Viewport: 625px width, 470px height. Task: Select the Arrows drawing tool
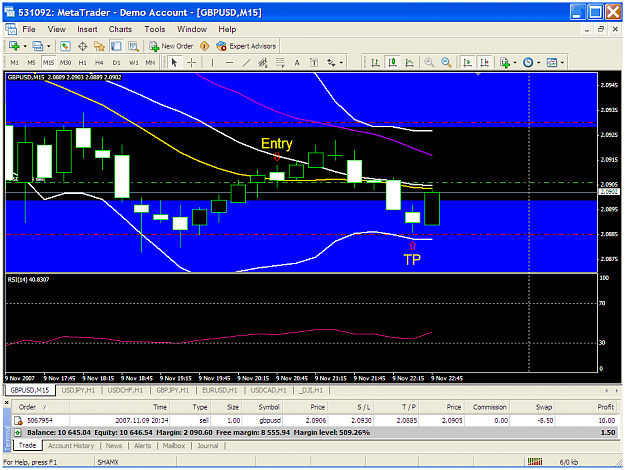(331, 63)
